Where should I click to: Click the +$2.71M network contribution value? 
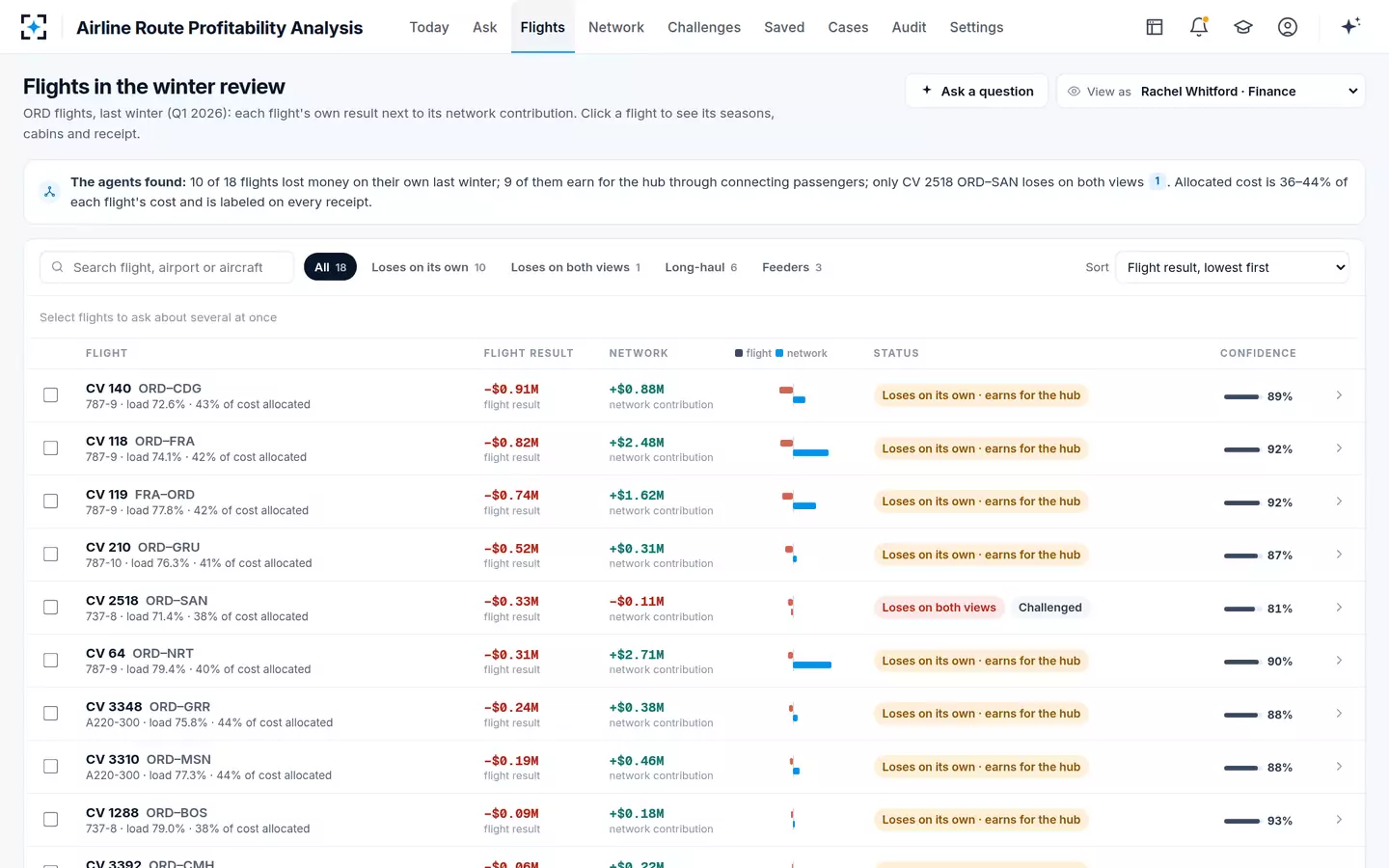tap(637, 655)
